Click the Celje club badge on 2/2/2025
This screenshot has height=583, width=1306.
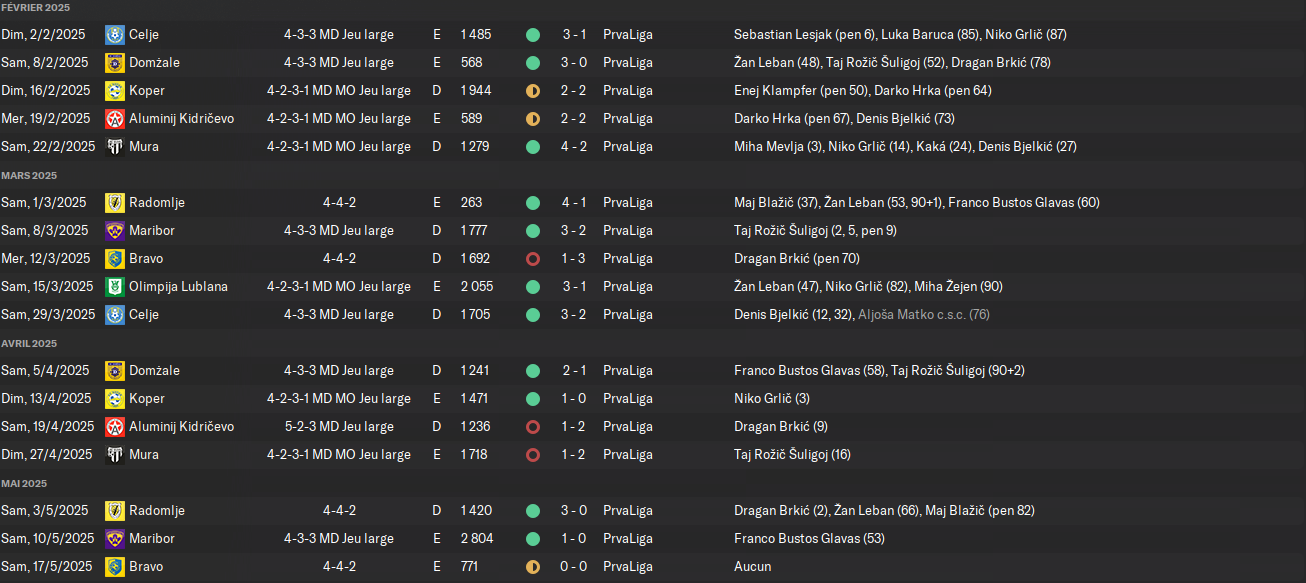pyautogui.click(x=115, y=34)
